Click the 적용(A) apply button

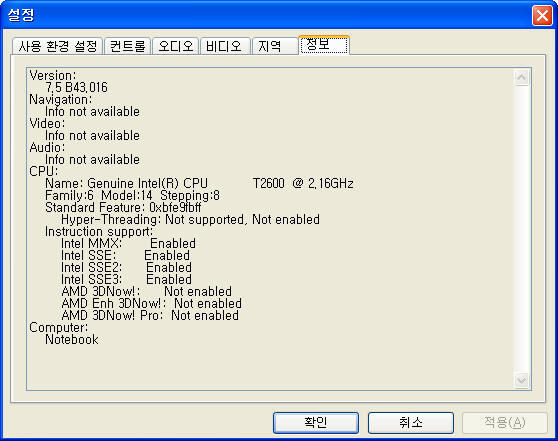pos(505,423)
